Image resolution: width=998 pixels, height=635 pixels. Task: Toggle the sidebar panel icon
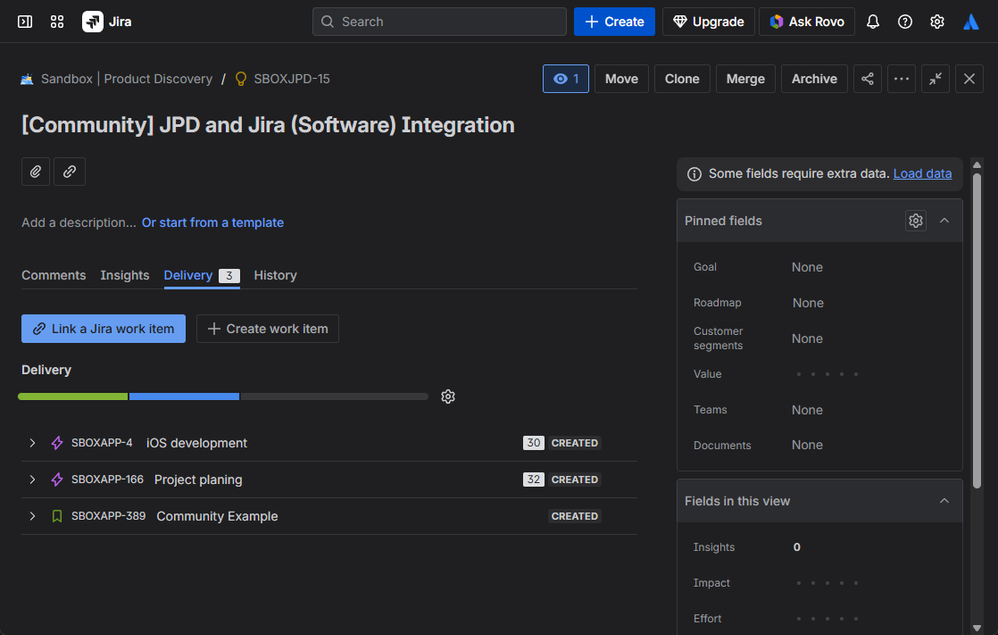tap(25, 22)
